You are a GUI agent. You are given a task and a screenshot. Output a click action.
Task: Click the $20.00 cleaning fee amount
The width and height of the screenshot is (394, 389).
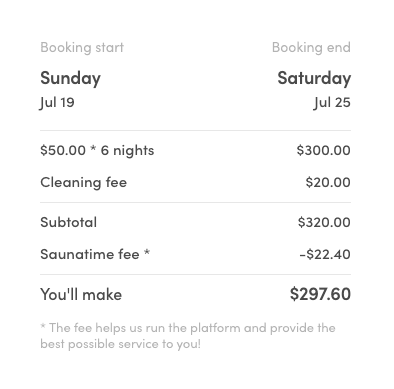(x=328, y=182)
